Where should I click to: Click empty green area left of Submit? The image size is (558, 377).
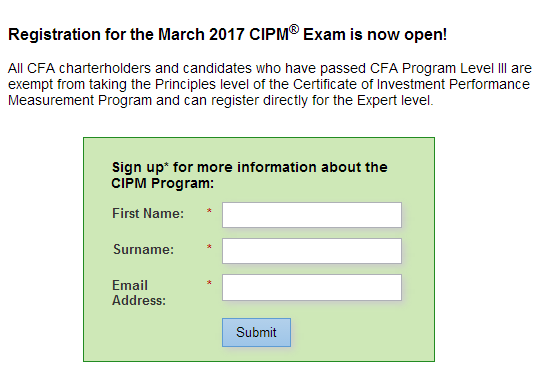pos(153,333)
